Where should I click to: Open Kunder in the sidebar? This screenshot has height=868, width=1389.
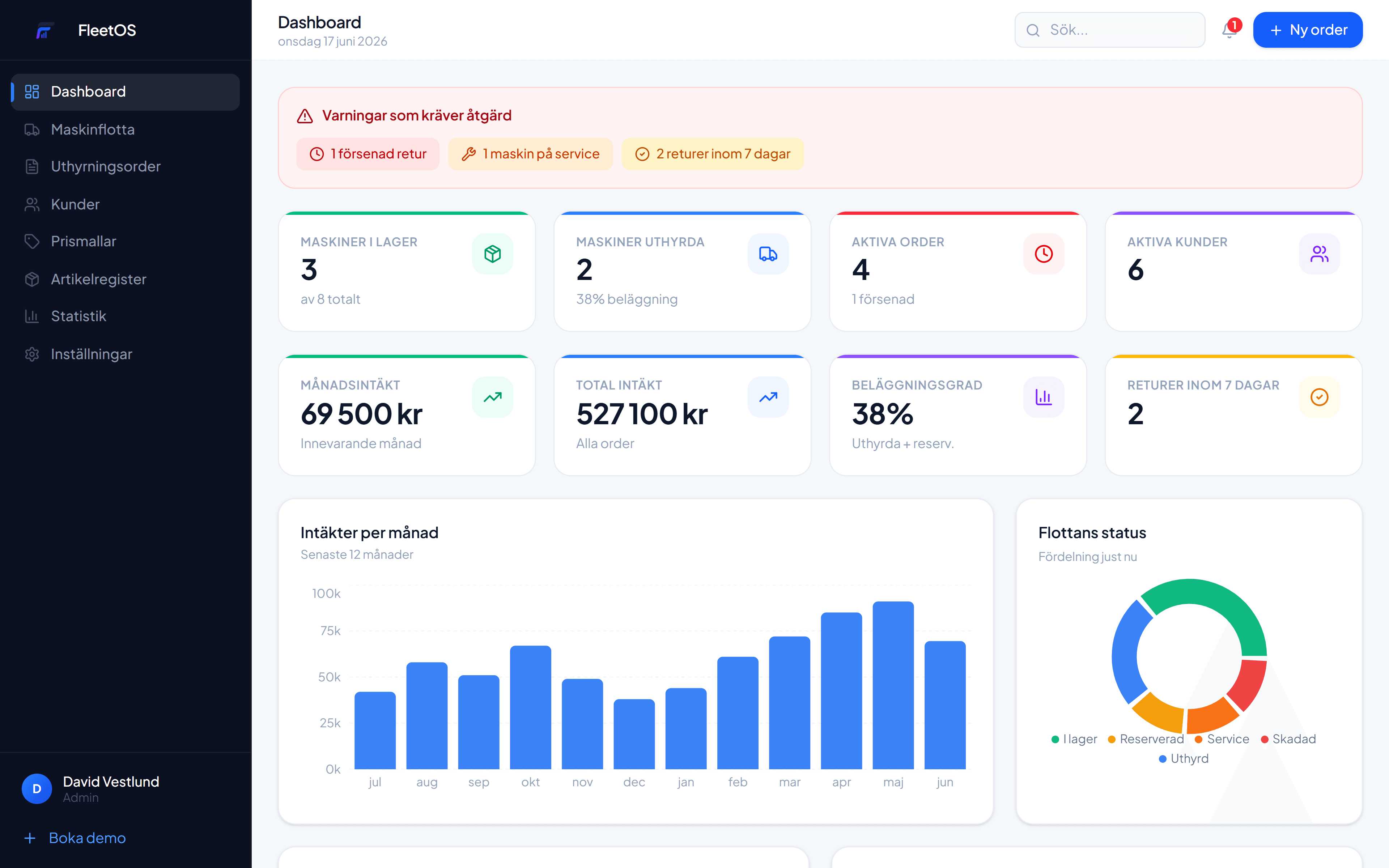pos(125,204)
